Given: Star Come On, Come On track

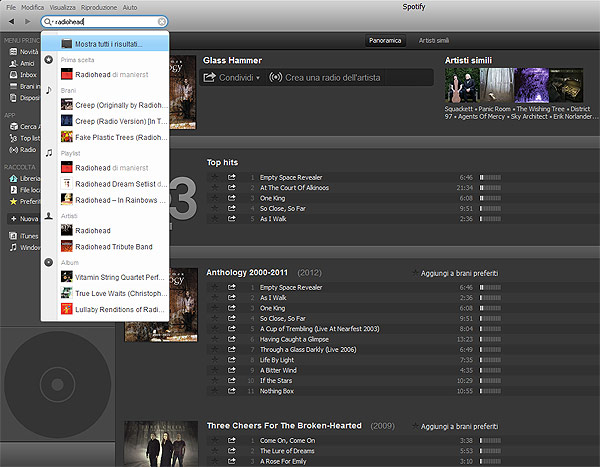Looking at the screenshot, I should 214,440.
